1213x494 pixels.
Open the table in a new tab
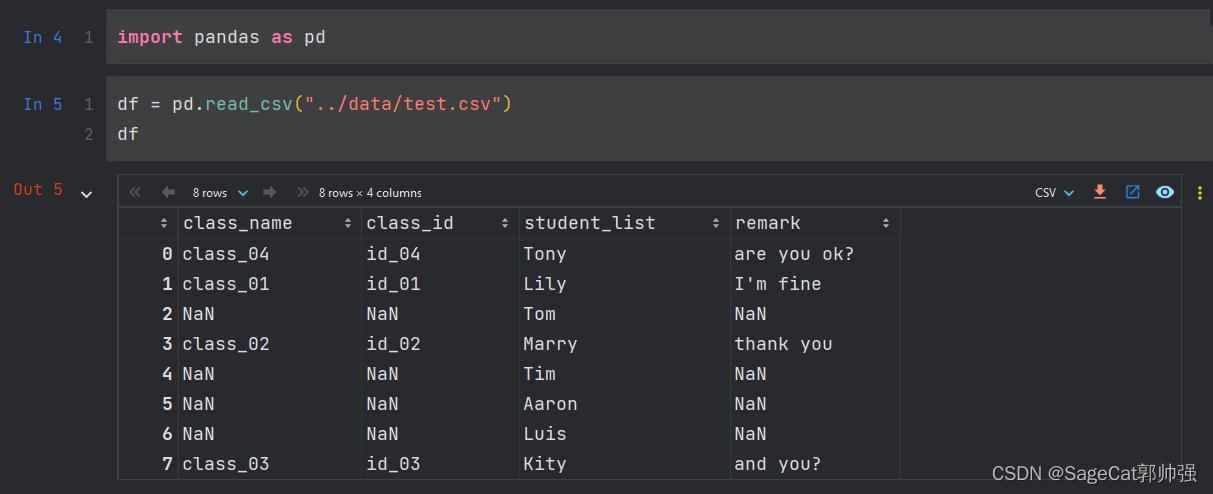(x=1132, y=192)
